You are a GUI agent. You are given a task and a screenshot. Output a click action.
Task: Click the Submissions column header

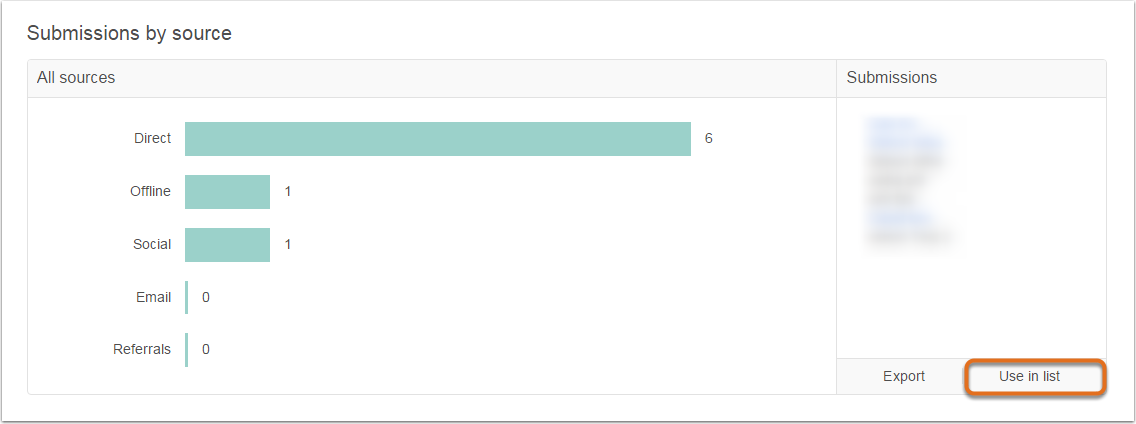click(x=972, y=78)
